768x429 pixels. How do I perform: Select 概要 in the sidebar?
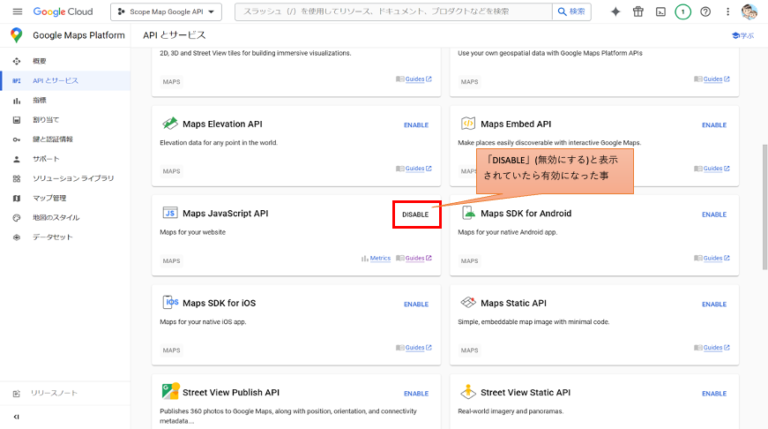tap(40, 61)
